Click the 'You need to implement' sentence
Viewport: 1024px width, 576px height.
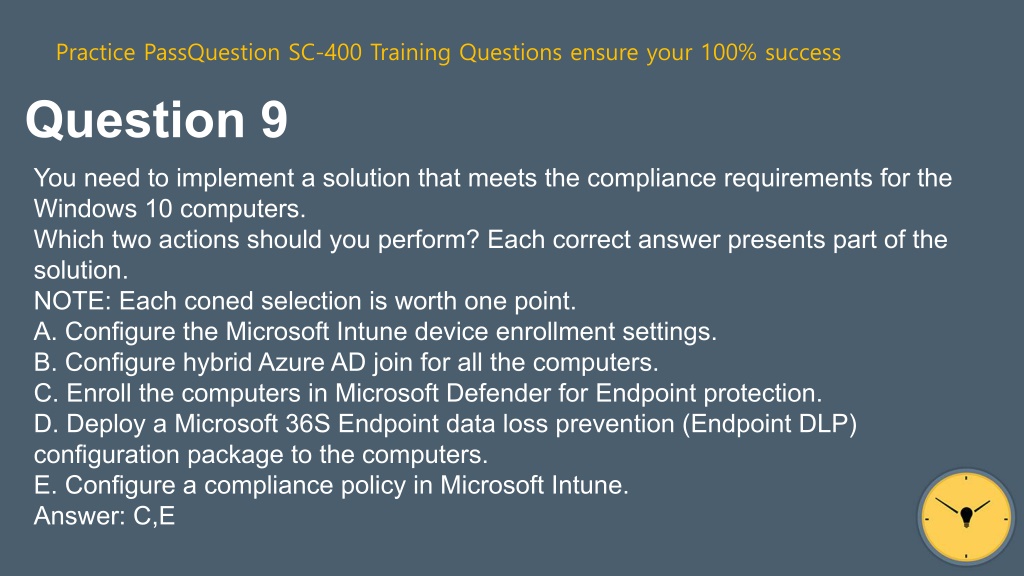click(x=493, y=193)
